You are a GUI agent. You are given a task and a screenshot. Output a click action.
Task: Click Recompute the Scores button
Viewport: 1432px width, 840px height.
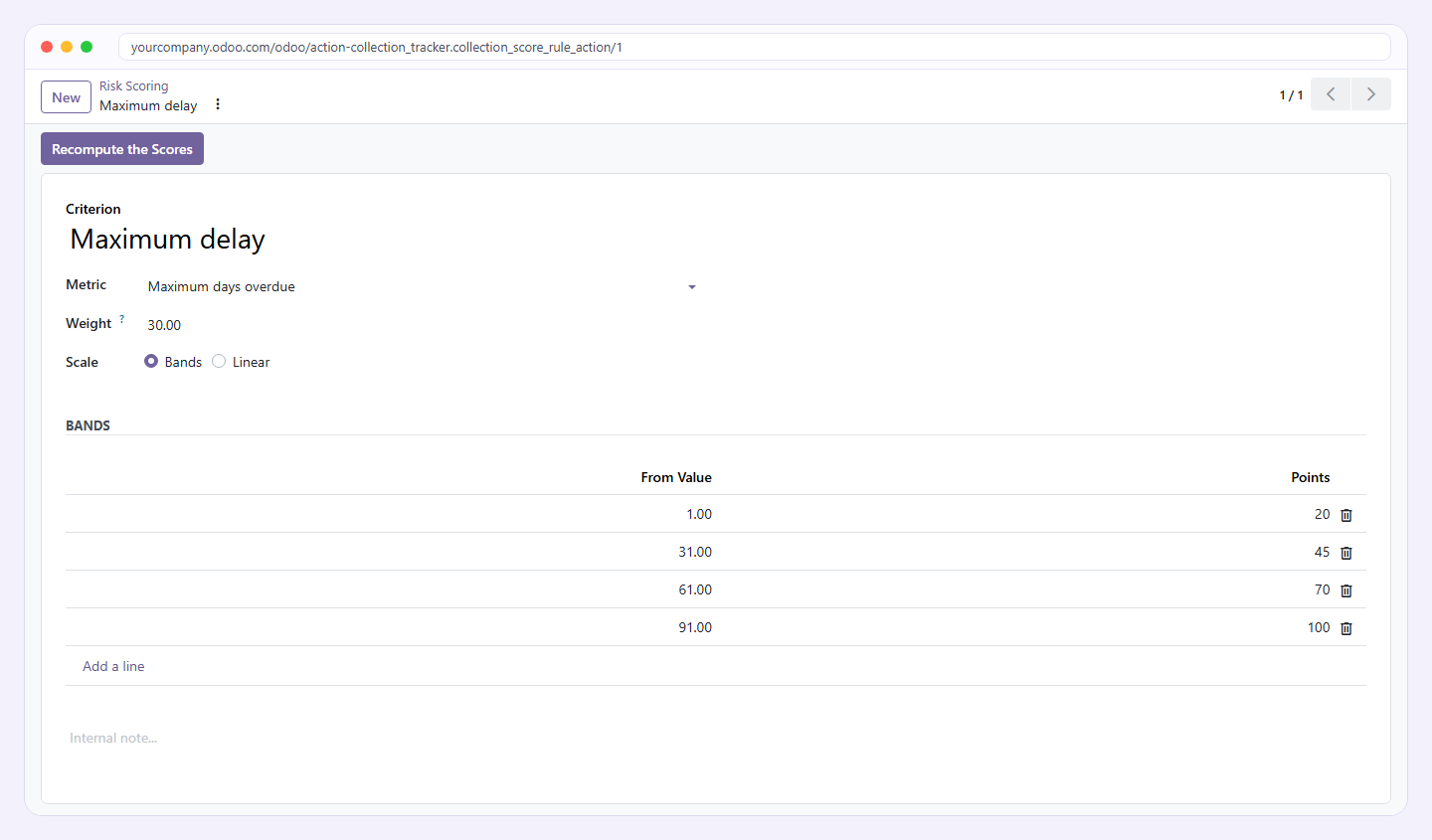122,149
